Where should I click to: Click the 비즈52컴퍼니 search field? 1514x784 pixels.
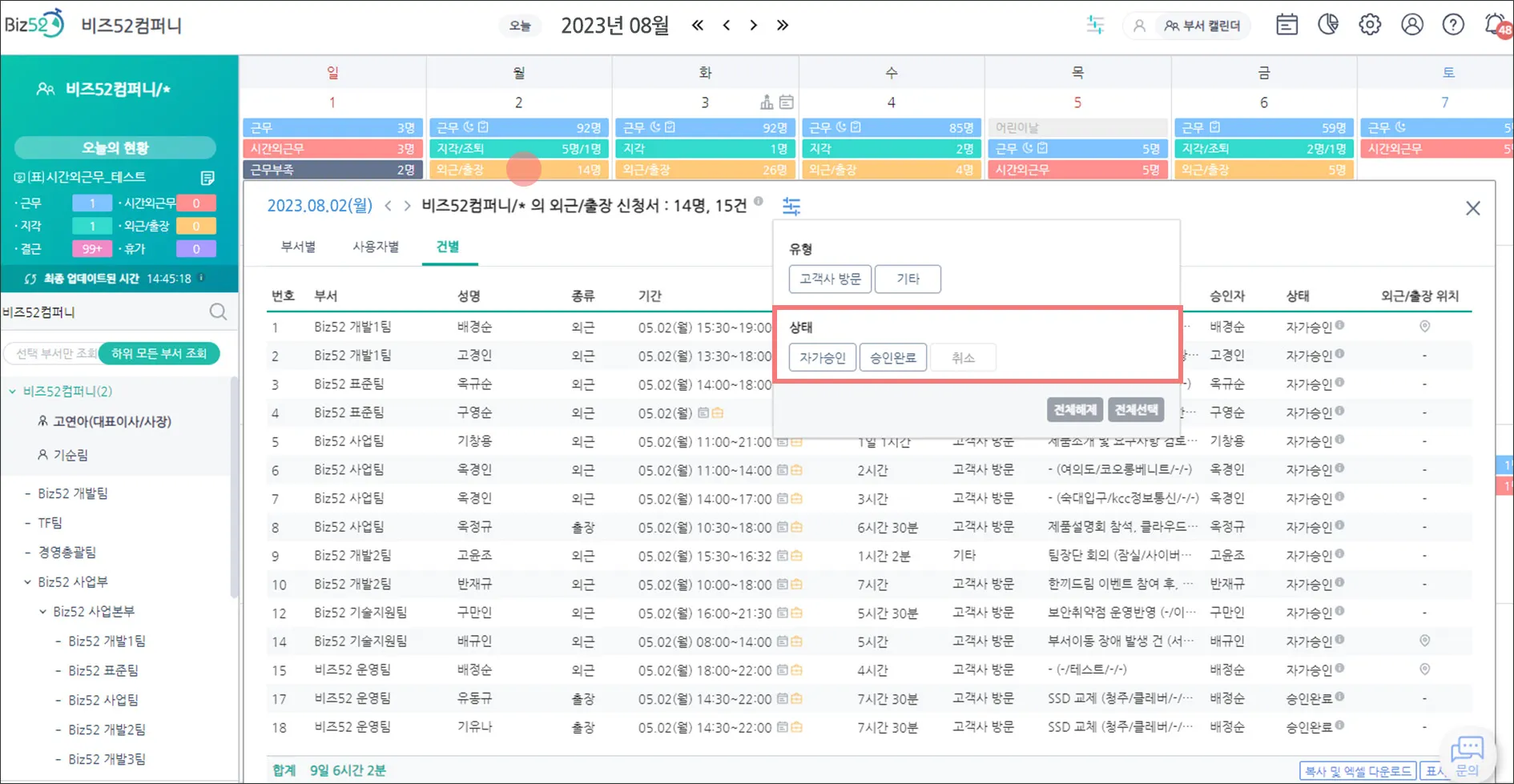pos(104,312)
